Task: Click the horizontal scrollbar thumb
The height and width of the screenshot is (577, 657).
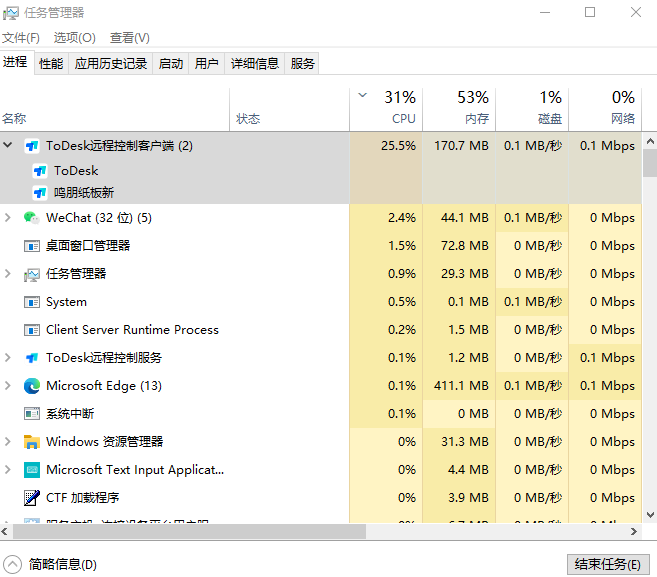Action: pyautogui.click(x=189, y=531)
